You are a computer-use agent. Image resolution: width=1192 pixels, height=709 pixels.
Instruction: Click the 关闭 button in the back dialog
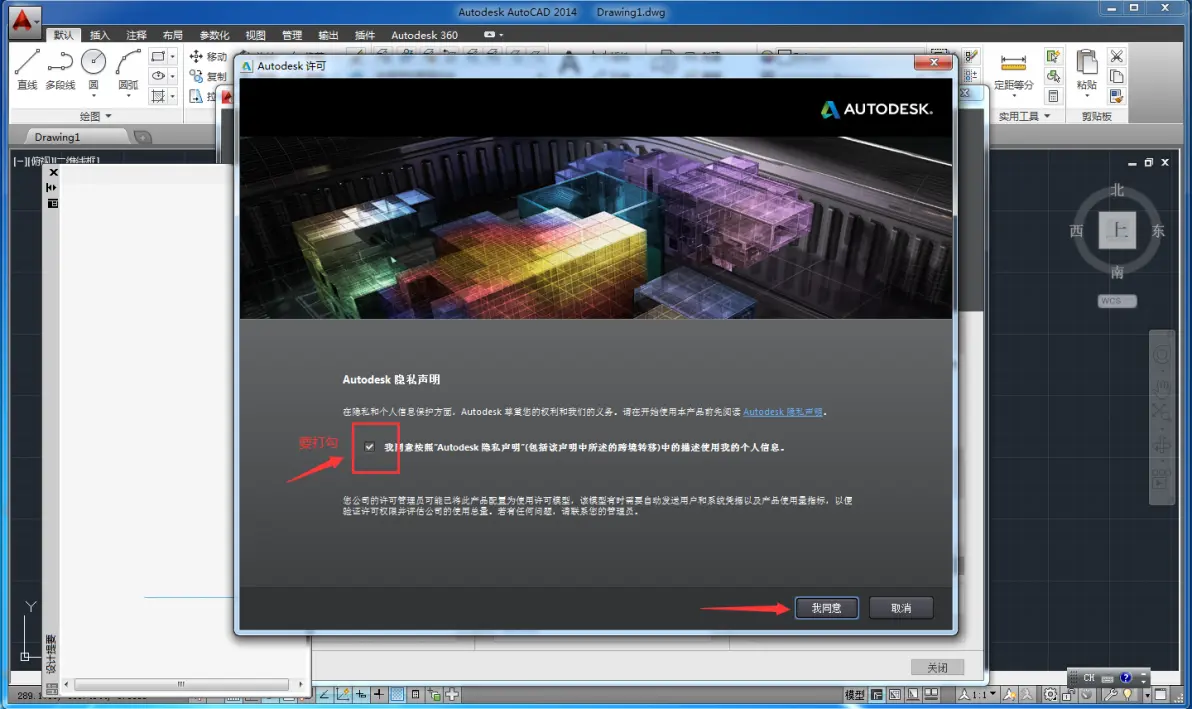[937, 667]
